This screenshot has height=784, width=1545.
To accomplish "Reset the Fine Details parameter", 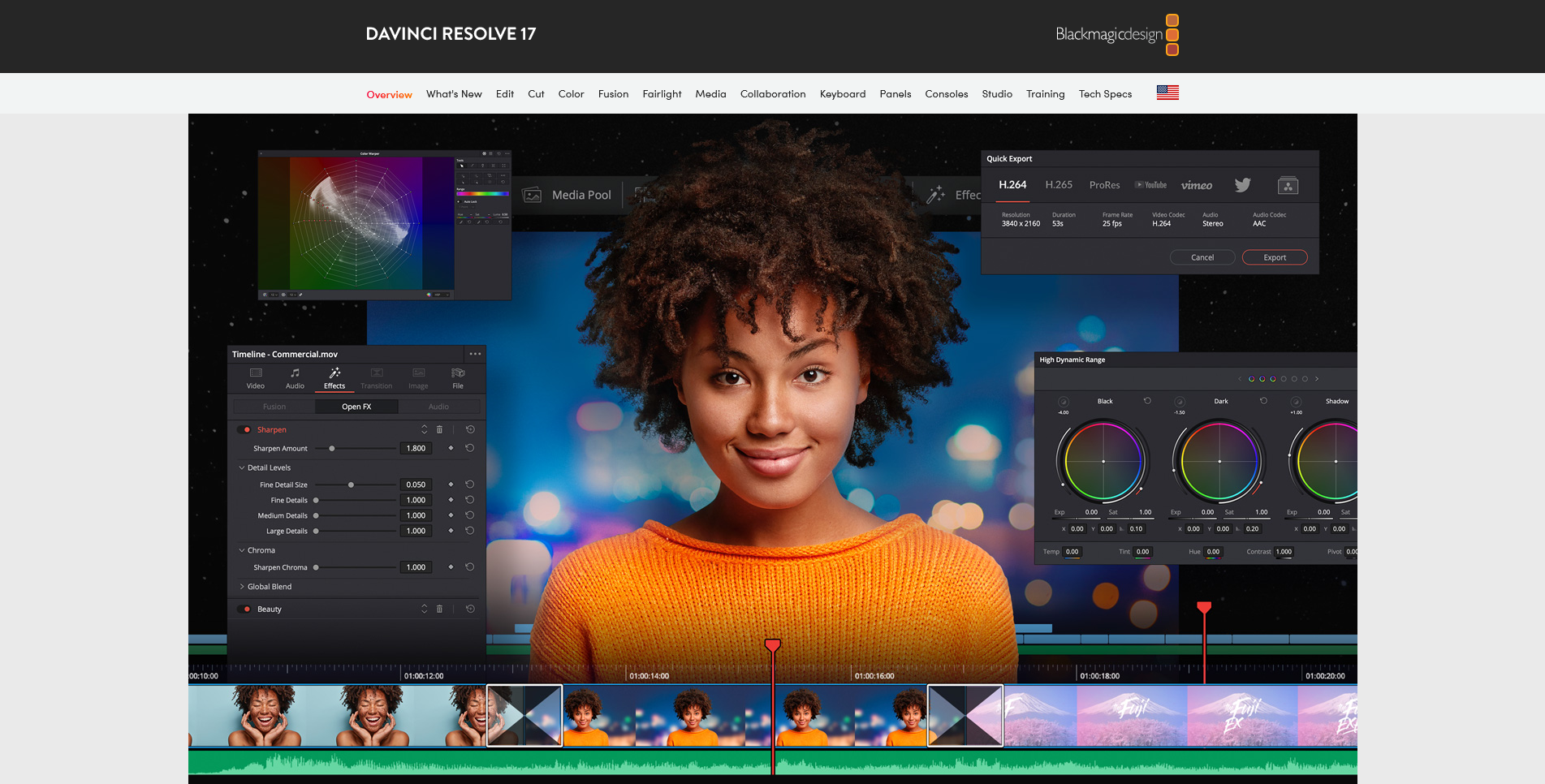I will click(470, 500).
